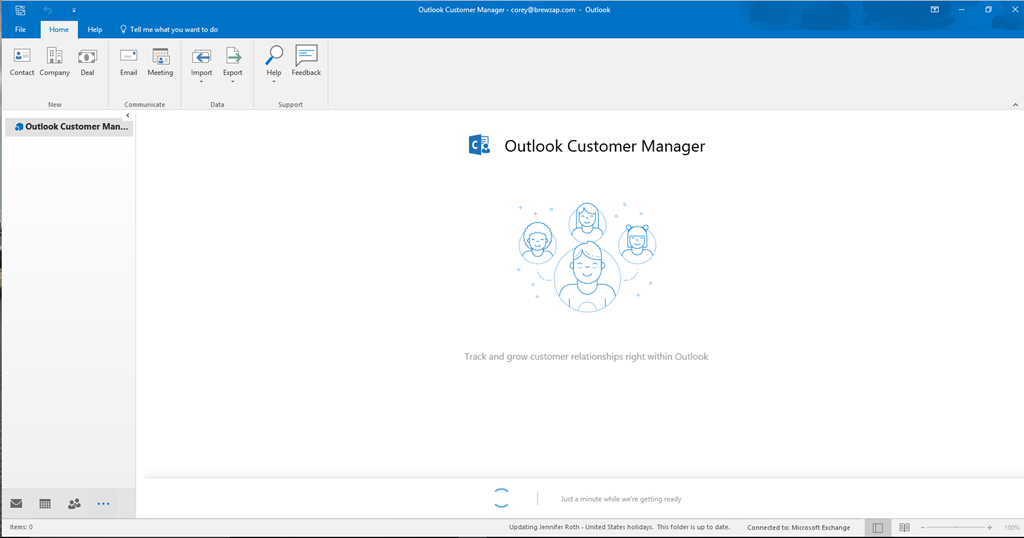
Task: Open more navigation options (three dots)
Action: [x=103, y=503]
